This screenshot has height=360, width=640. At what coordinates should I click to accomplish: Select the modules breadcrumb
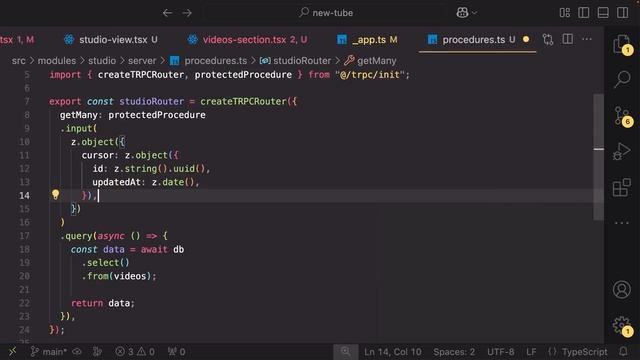tap(57, 61)
